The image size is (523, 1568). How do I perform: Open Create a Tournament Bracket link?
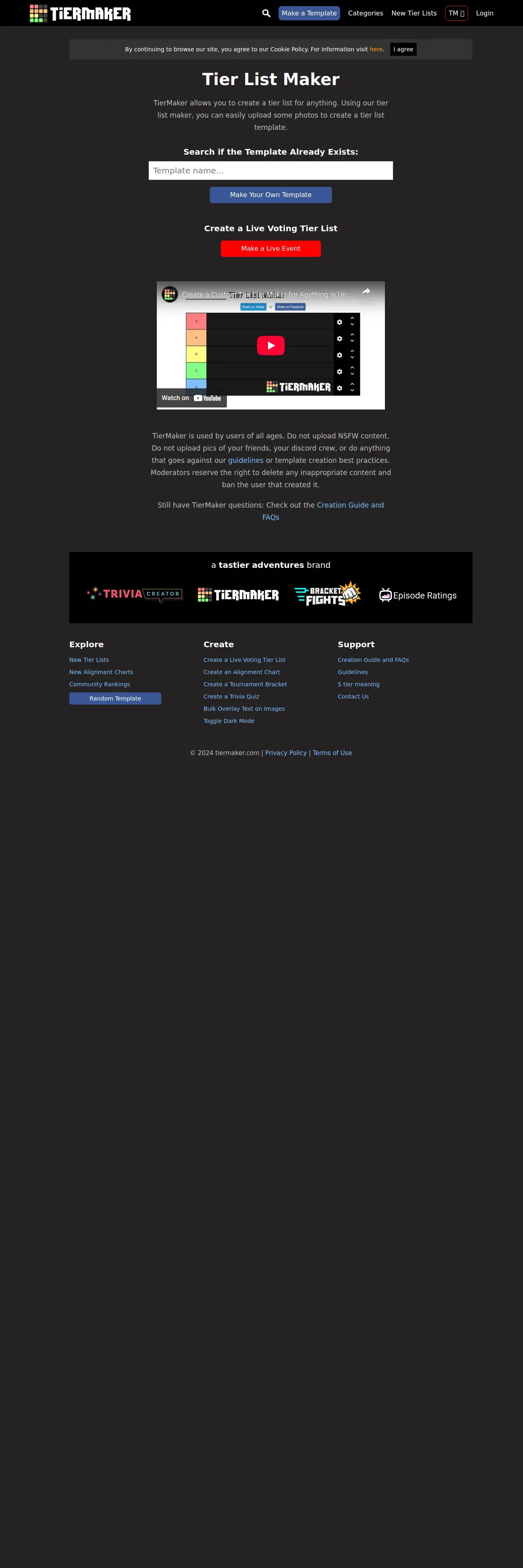[245, 684]
